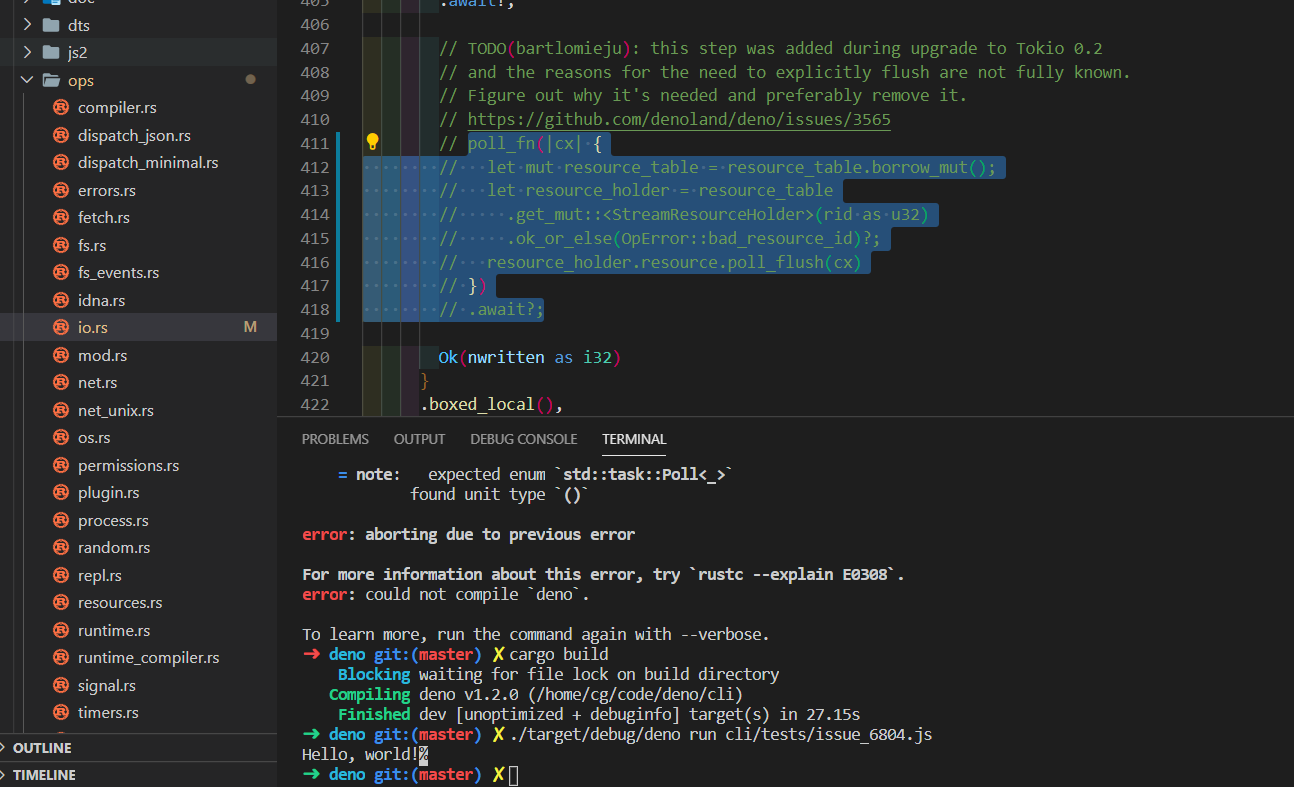The width and height of the screenshot is (1294, 787).
Task: Click the '.boxed_local(),' code text
Action: (491, 405)
